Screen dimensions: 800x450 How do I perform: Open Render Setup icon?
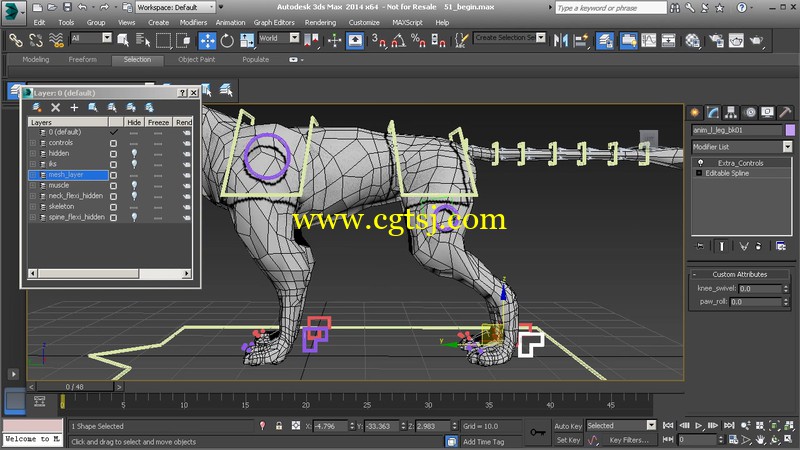716,40
